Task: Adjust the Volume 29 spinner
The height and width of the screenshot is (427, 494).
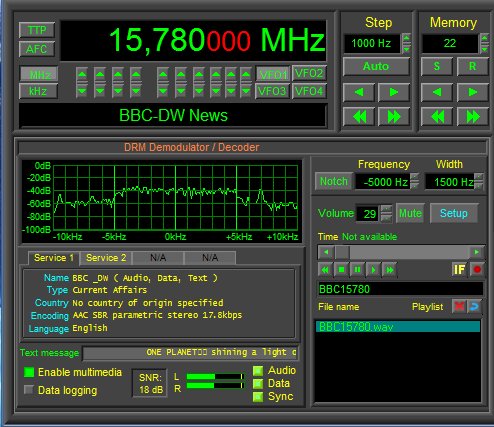Action: 386,213
